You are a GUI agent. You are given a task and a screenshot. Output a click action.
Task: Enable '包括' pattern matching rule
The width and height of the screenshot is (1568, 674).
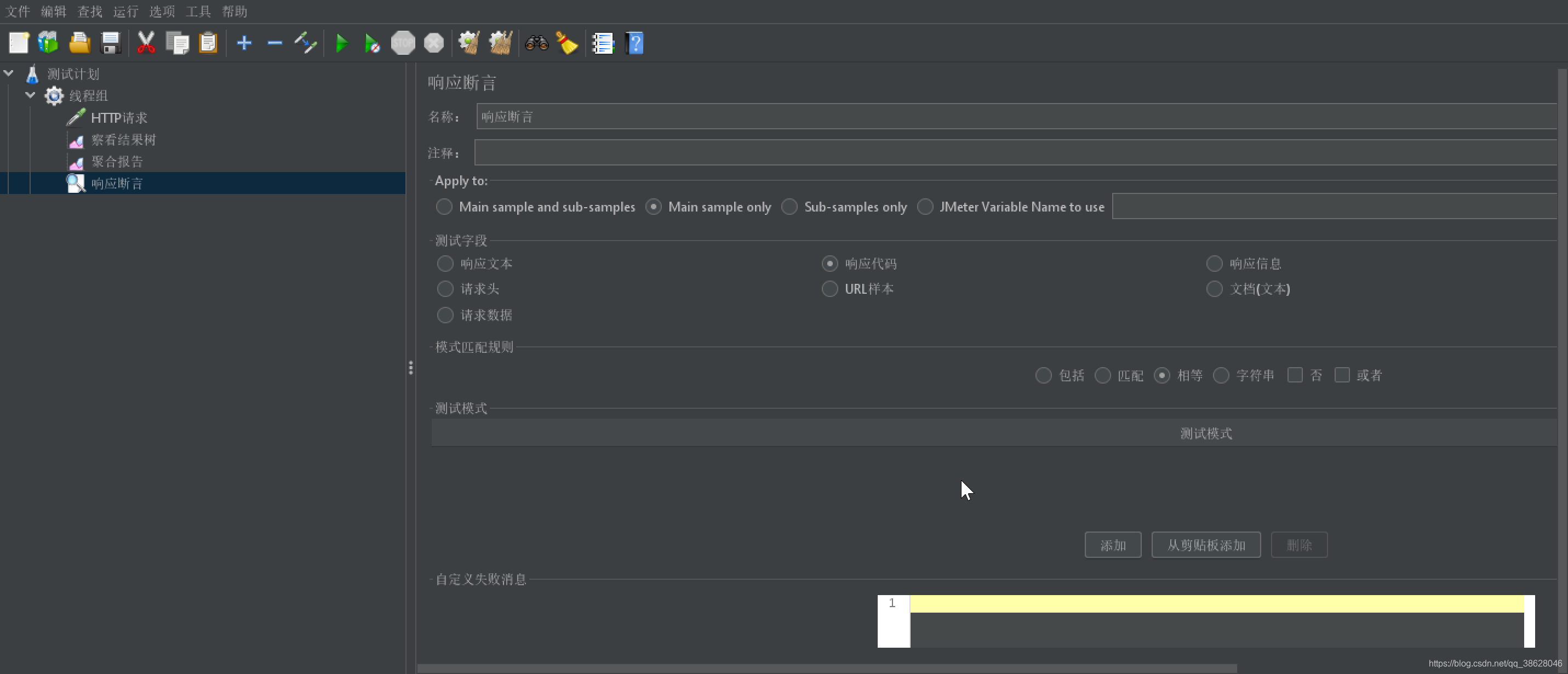click(1044, 375)
